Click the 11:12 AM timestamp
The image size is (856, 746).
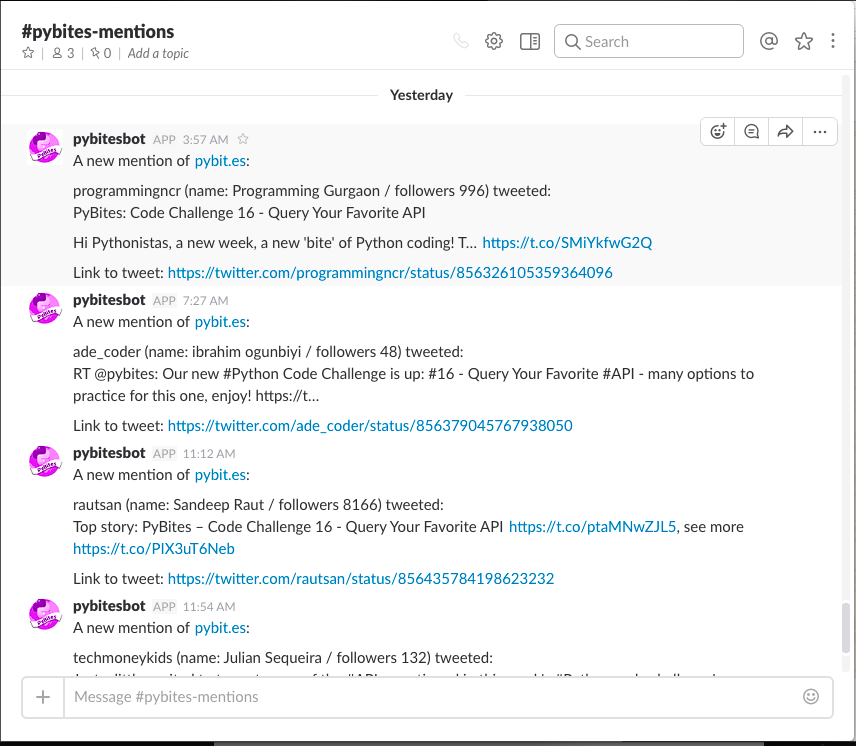[x=209, y=453]
